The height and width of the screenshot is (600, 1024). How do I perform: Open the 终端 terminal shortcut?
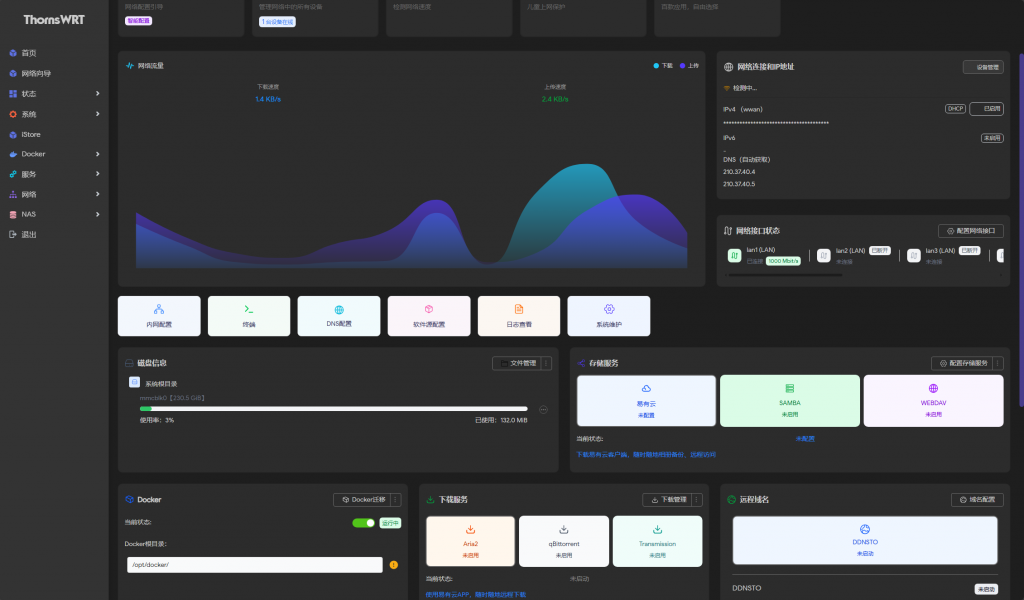[x=249, y=315]
